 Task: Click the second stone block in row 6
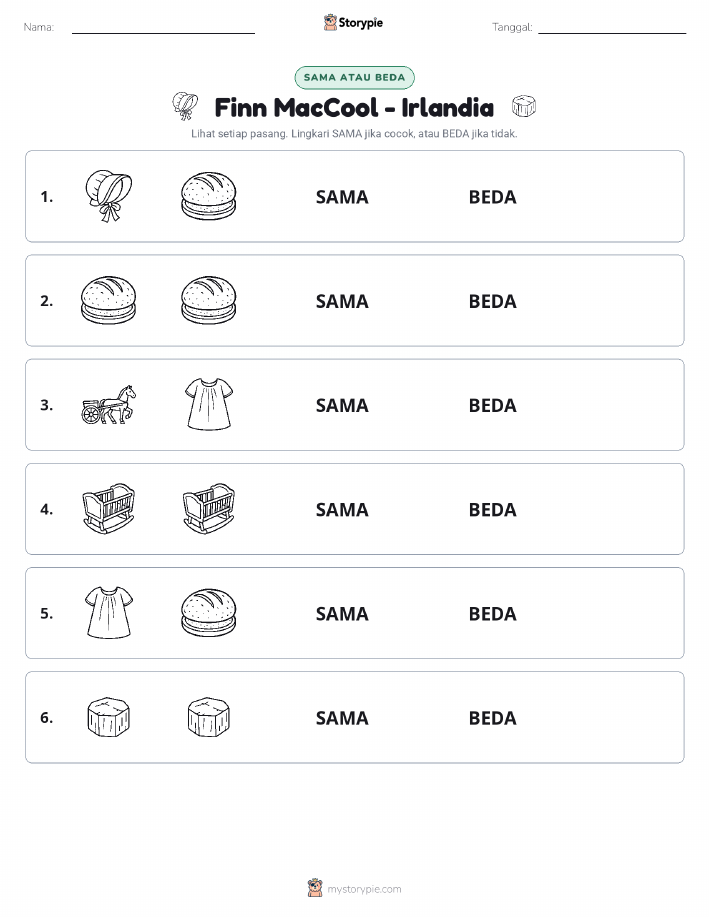[x=209, y=717]
